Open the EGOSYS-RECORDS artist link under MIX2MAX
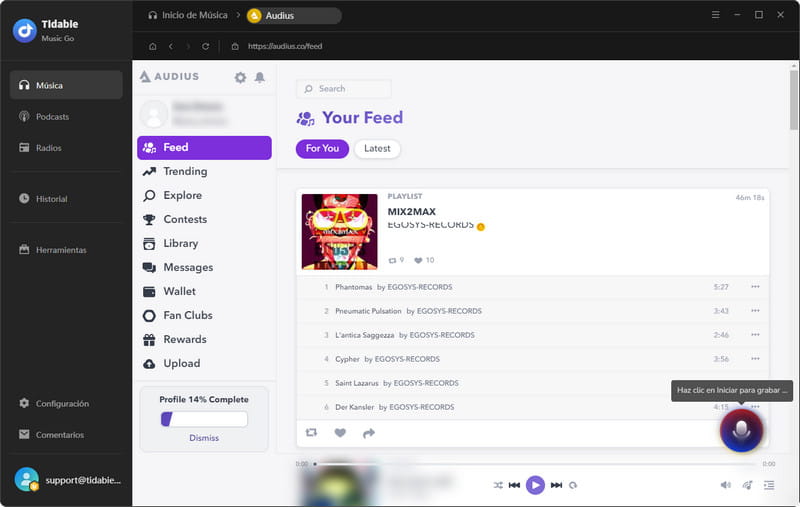The image size is (800, 507). click(x=431, y=225)
